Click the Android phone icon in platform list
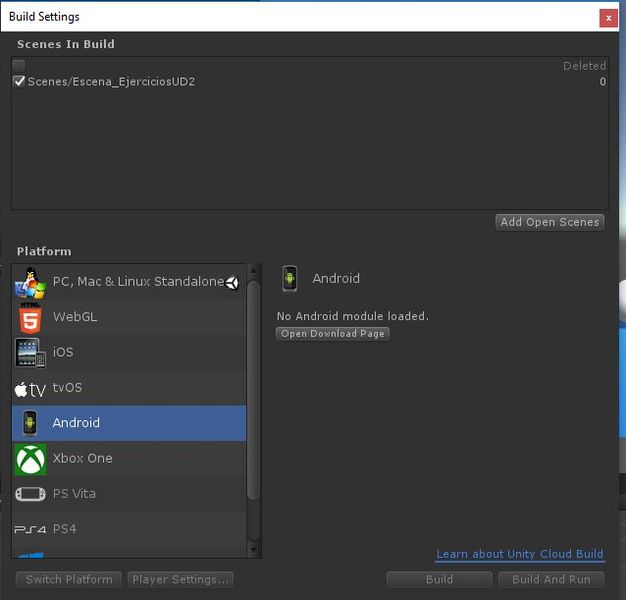Image resolution: width=626 pixels, height=600 pixels. 30,423
